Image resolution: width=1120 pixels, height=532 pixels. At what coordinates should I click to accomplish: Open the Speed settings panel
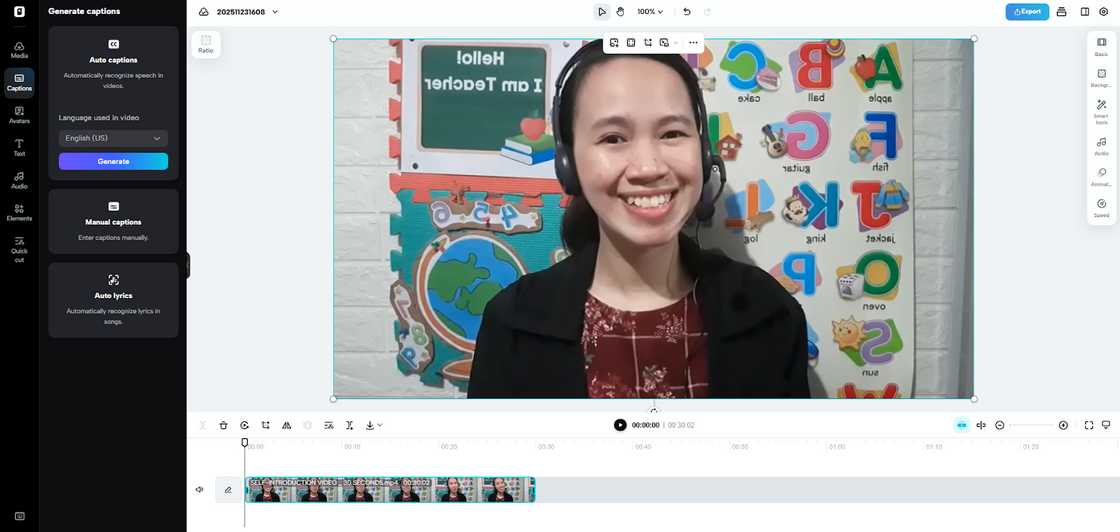(1101, 207)
